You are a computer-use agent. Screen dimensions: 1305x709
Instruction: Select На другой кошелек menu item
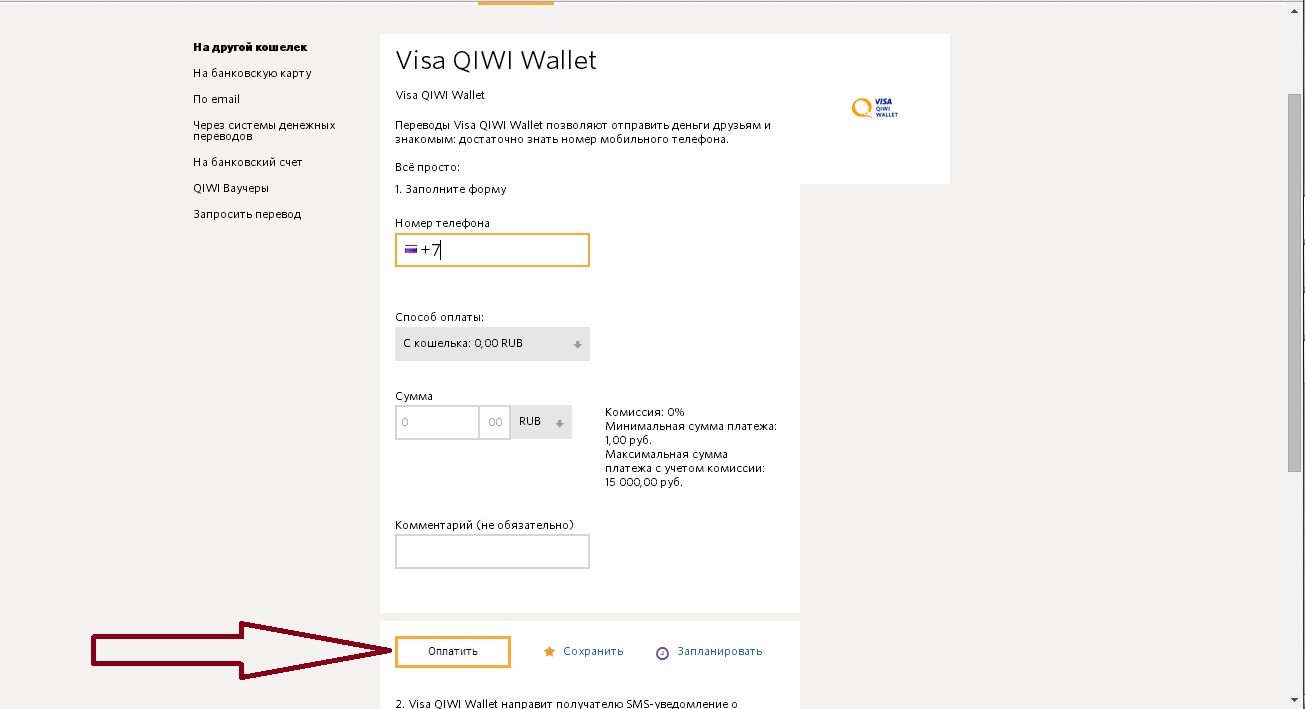pyautogui.click(x=250, y=47)
